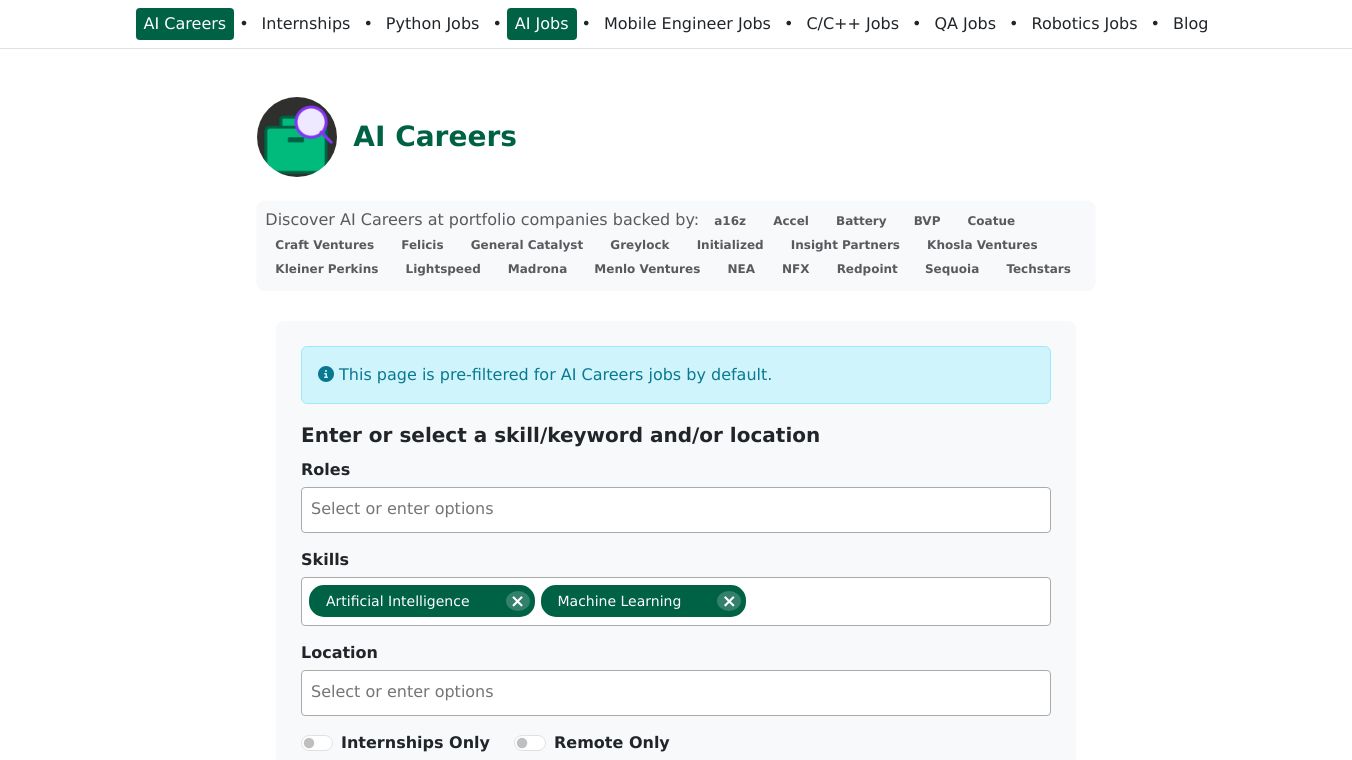Go to Python Jobs in navigation
1352x760 pixels.
[x=432, y=24]
